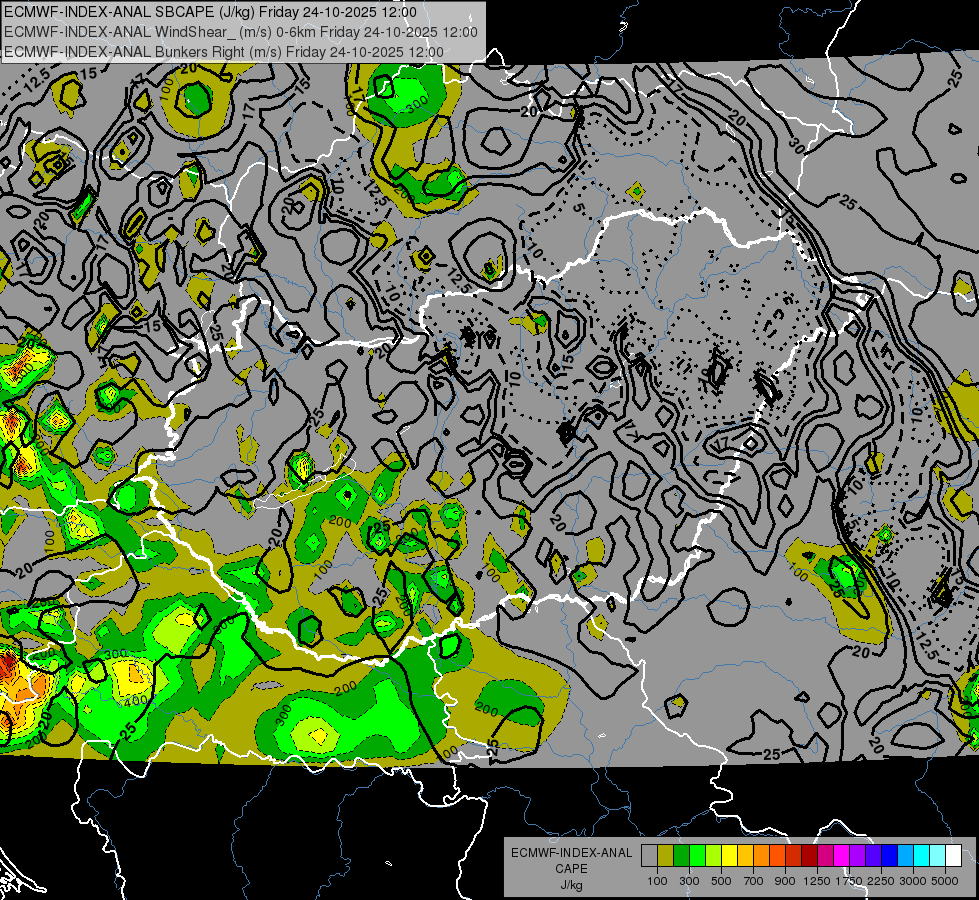Click the J/kg unit label
This screenshot has width=979, height=900.
coord(571,885)
